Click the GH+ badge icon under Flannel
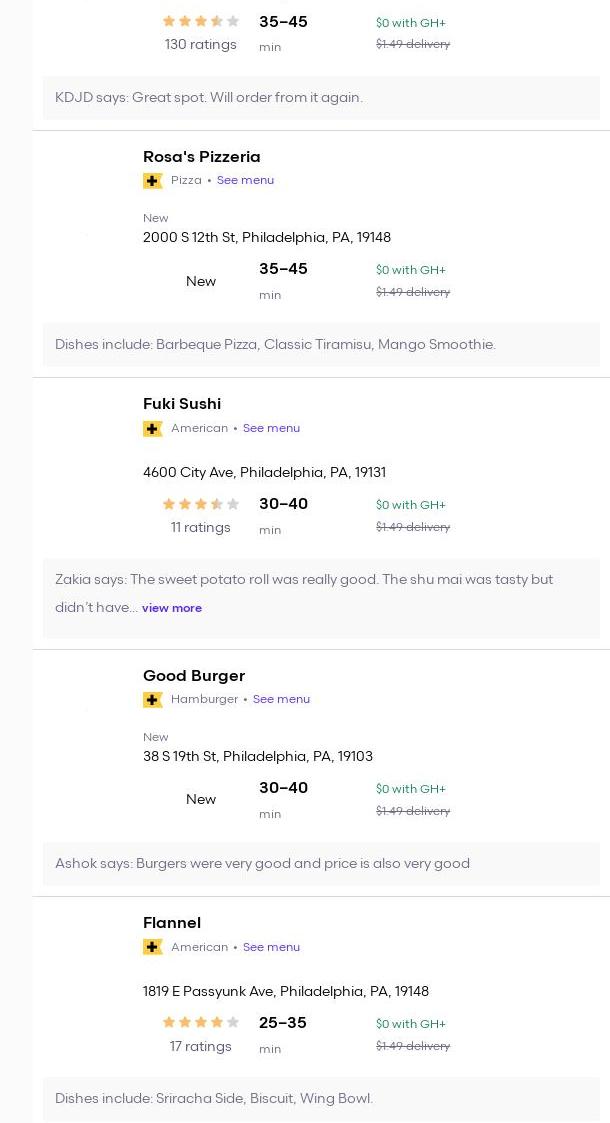Screen dimensions: 610x1123 click(152, 947)
